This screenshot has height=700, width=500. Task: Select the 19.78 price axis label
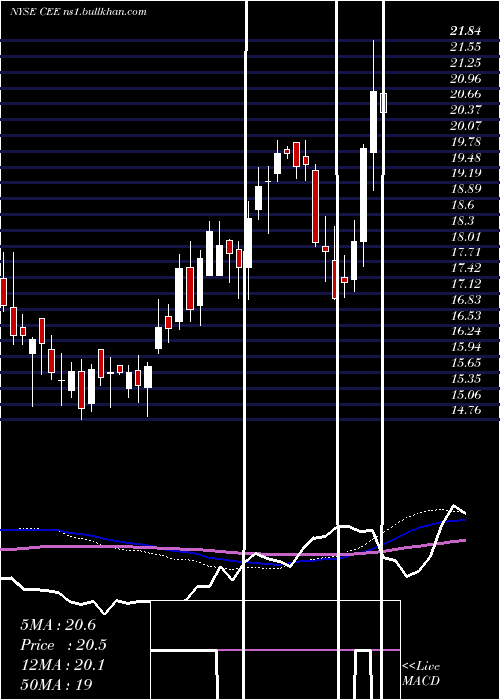pos(465,142)
